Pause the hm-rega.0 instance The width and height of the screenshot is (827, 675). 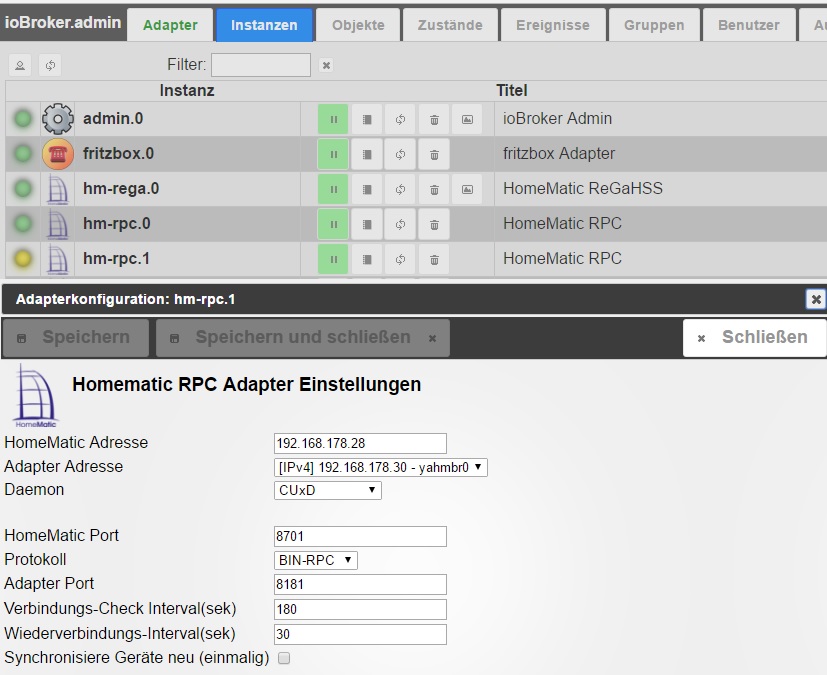click(333, 189)
